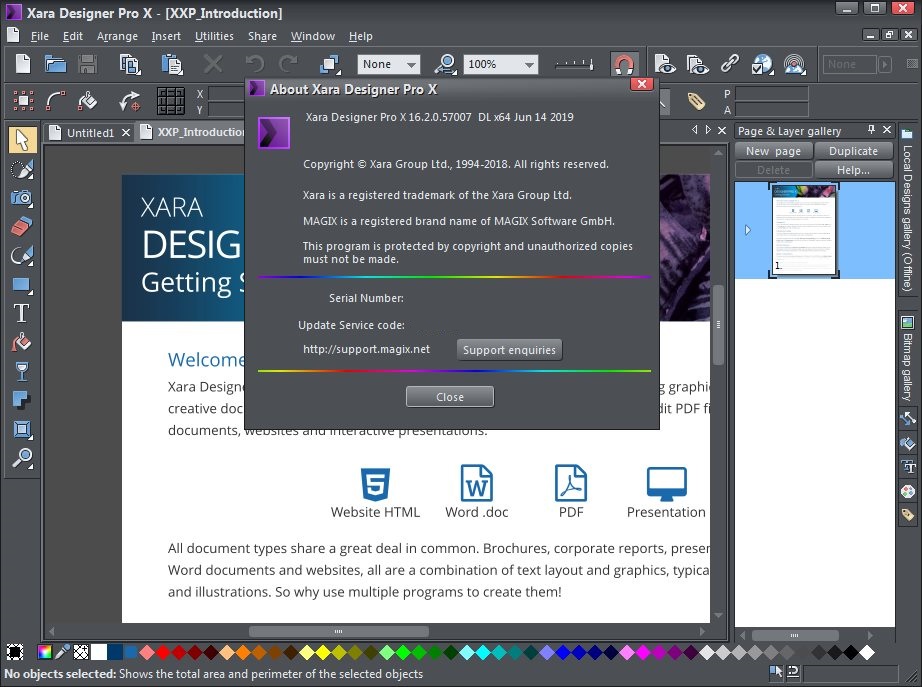The height and width of the screenshot is (687, 922).
Task: Open the 100% zoom dropdown
Action: pyautogui.click(x=500, y=64)
